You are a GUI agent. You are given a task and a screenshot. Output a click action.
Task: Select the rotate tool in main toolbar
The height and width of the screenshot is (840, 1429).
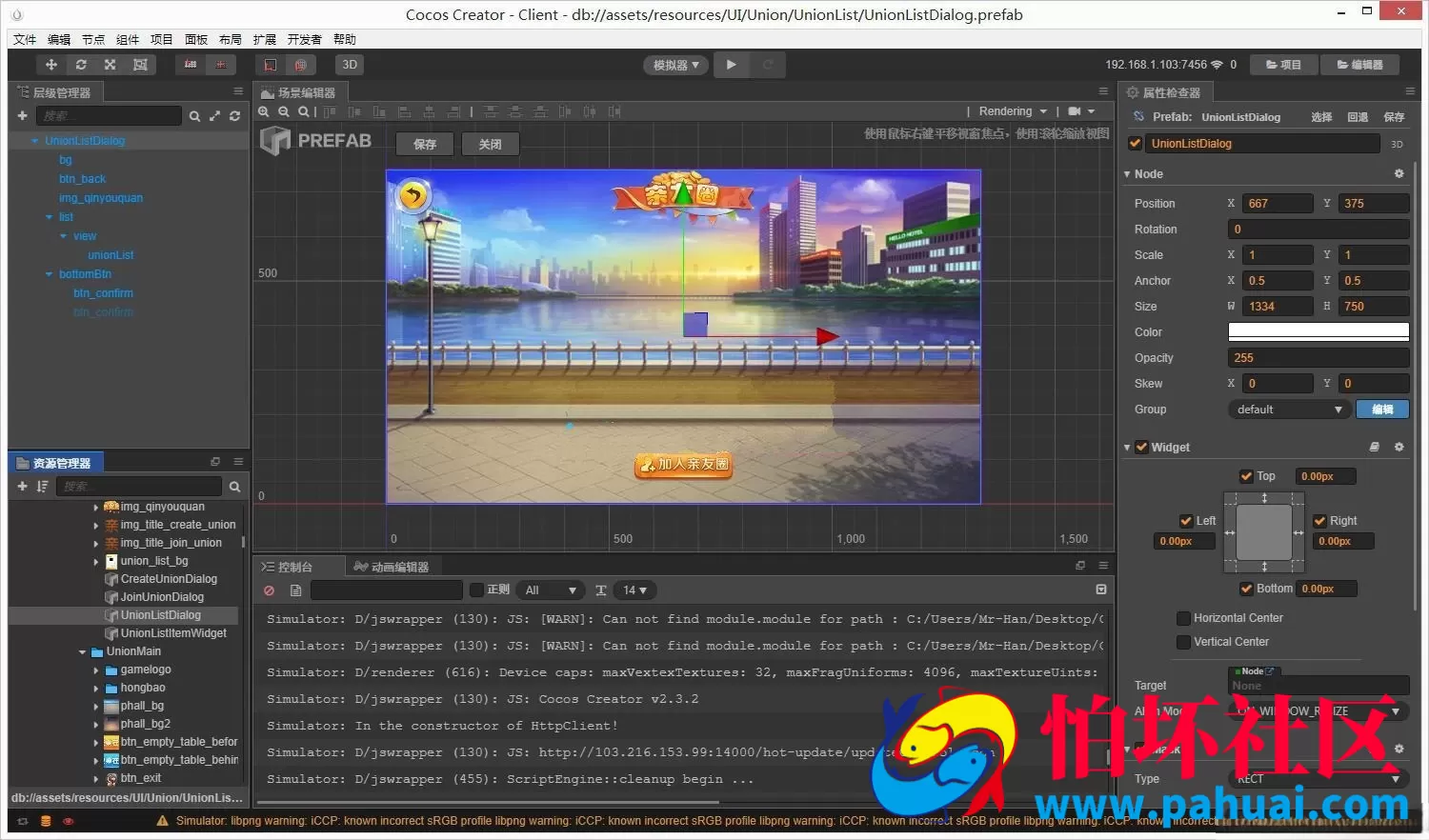(x=81, y=65)
